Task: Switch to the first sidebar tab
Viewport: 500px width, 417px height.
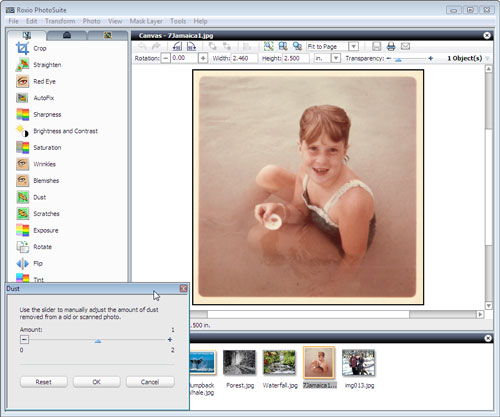Action: 27,35
